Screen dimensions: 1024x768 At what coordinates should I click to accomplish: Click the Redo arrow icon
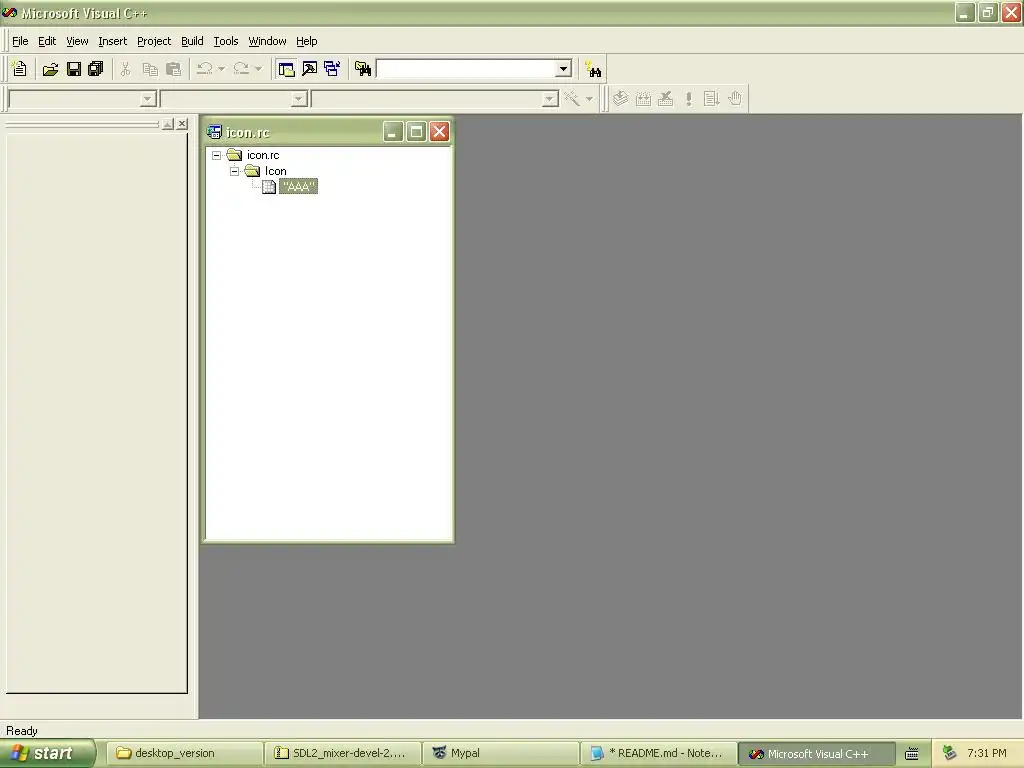click(242, 69)
